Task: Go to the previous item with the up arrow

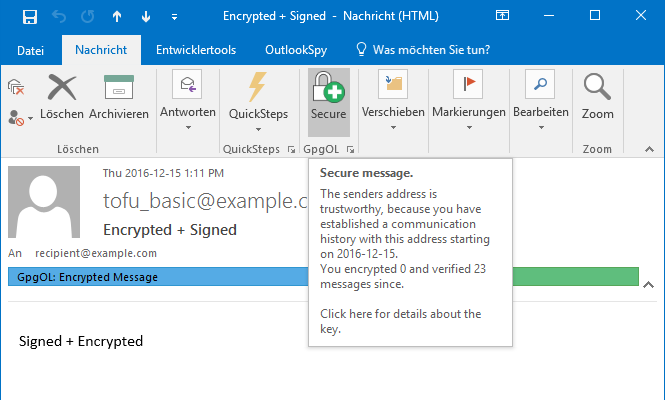Action: [x=117, y=17]
